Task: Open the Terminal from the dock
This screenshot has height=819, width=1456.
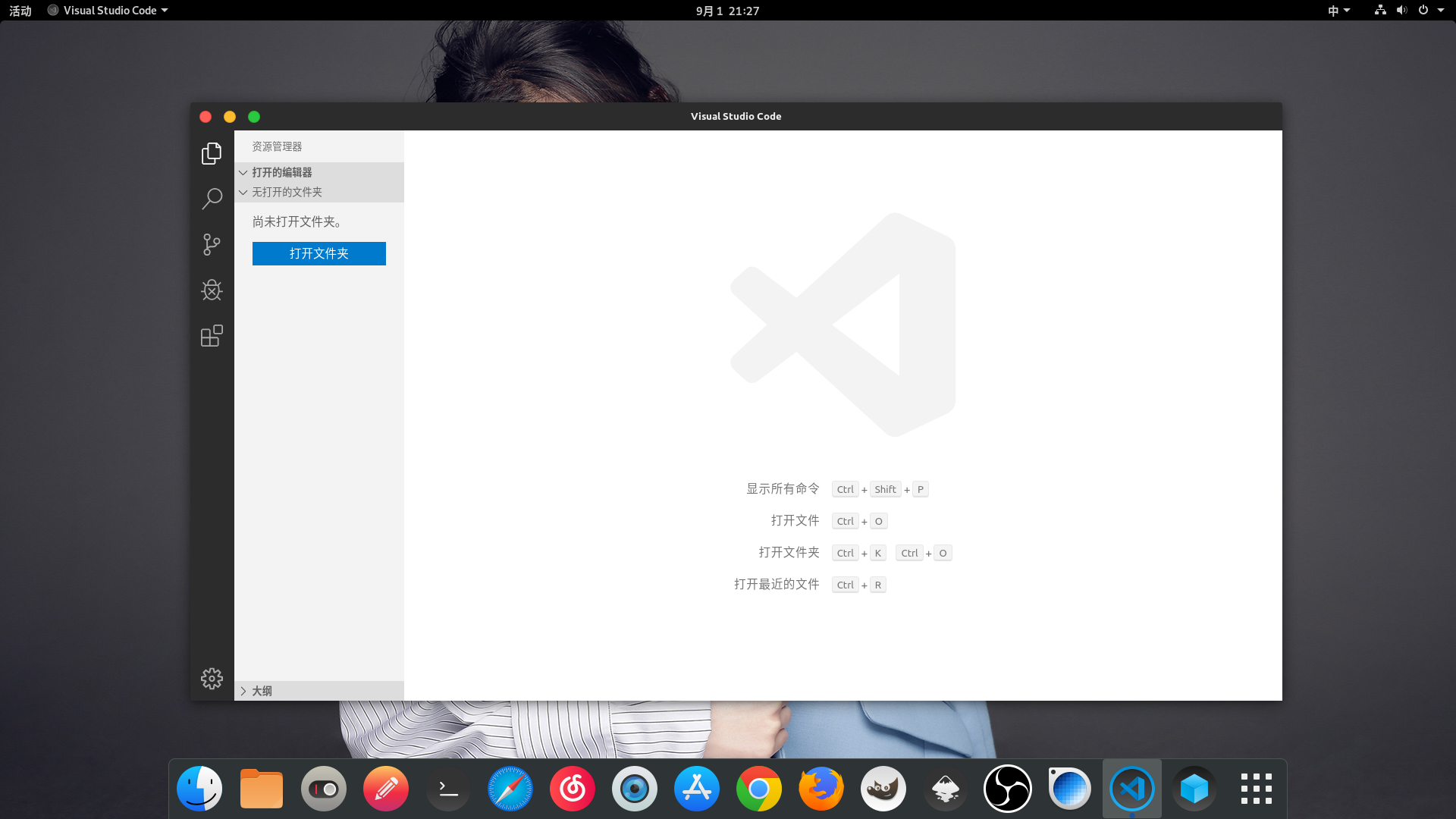Action: pyautogui.click(x=448, y=789)
